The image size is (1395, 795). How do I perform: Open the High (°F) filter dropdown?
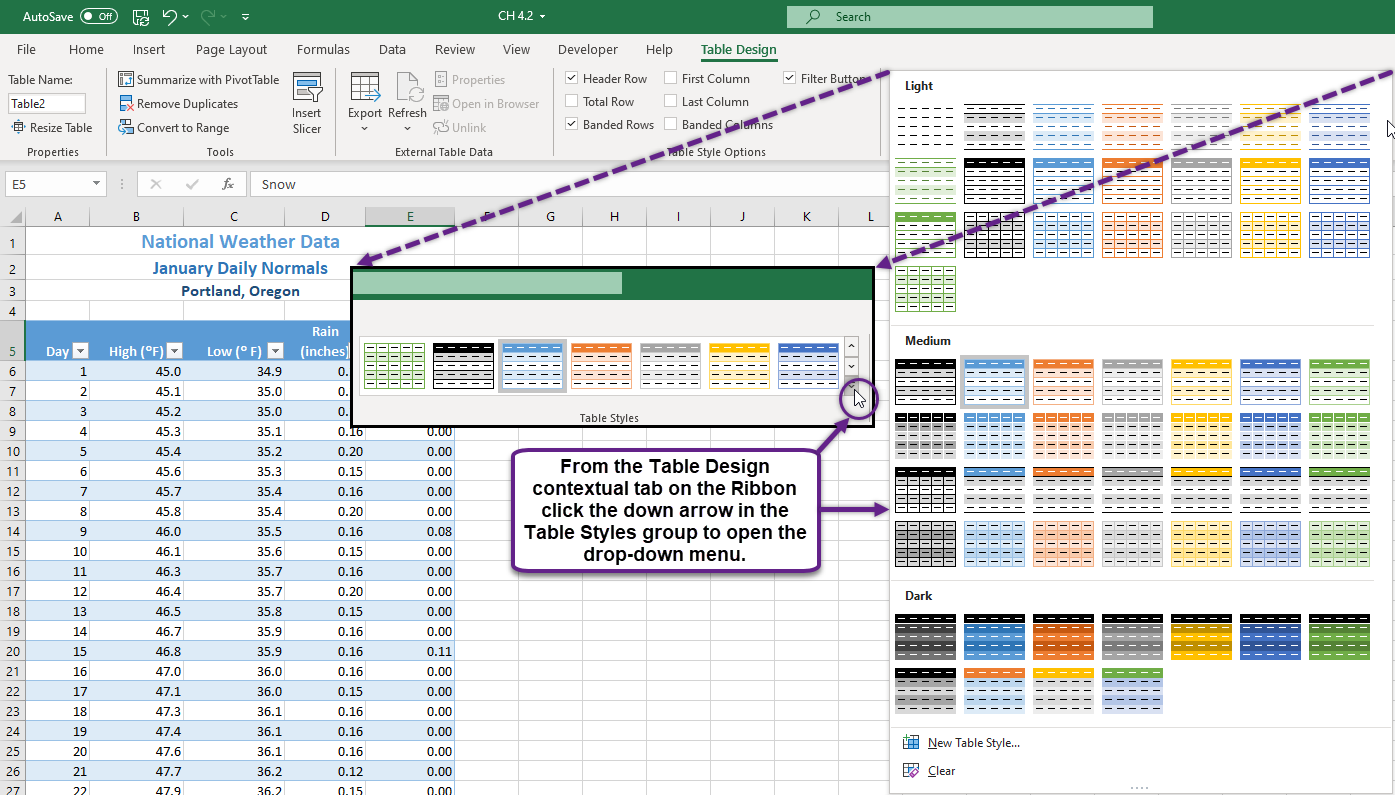click(174, 350)
